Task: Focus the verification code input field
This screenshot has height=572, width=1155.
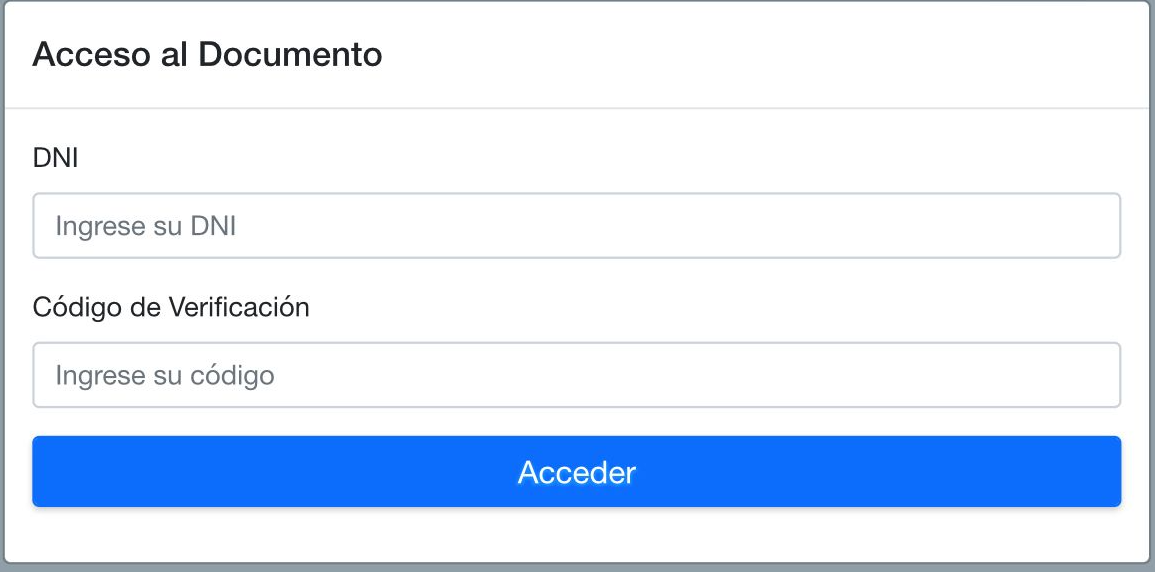Action: [576, 375]
